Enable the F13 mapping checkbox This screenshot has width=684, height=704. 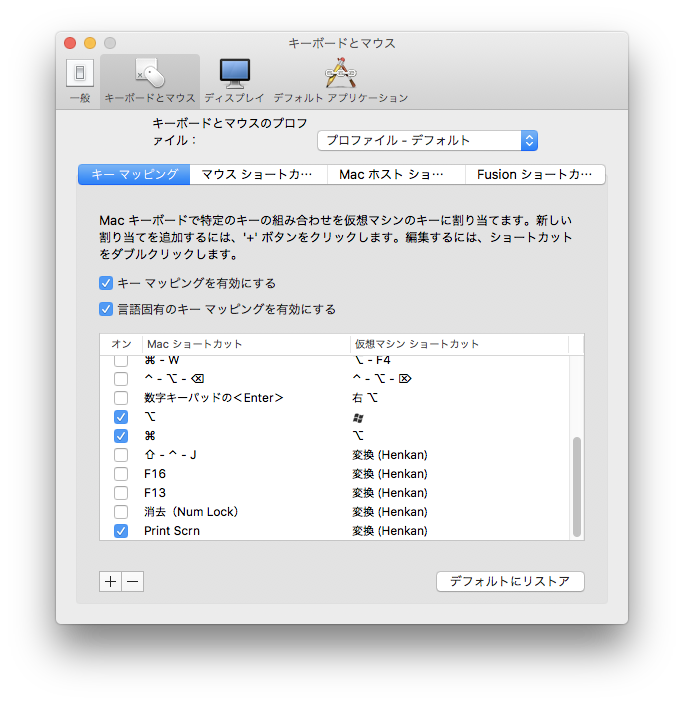(121, 493)
